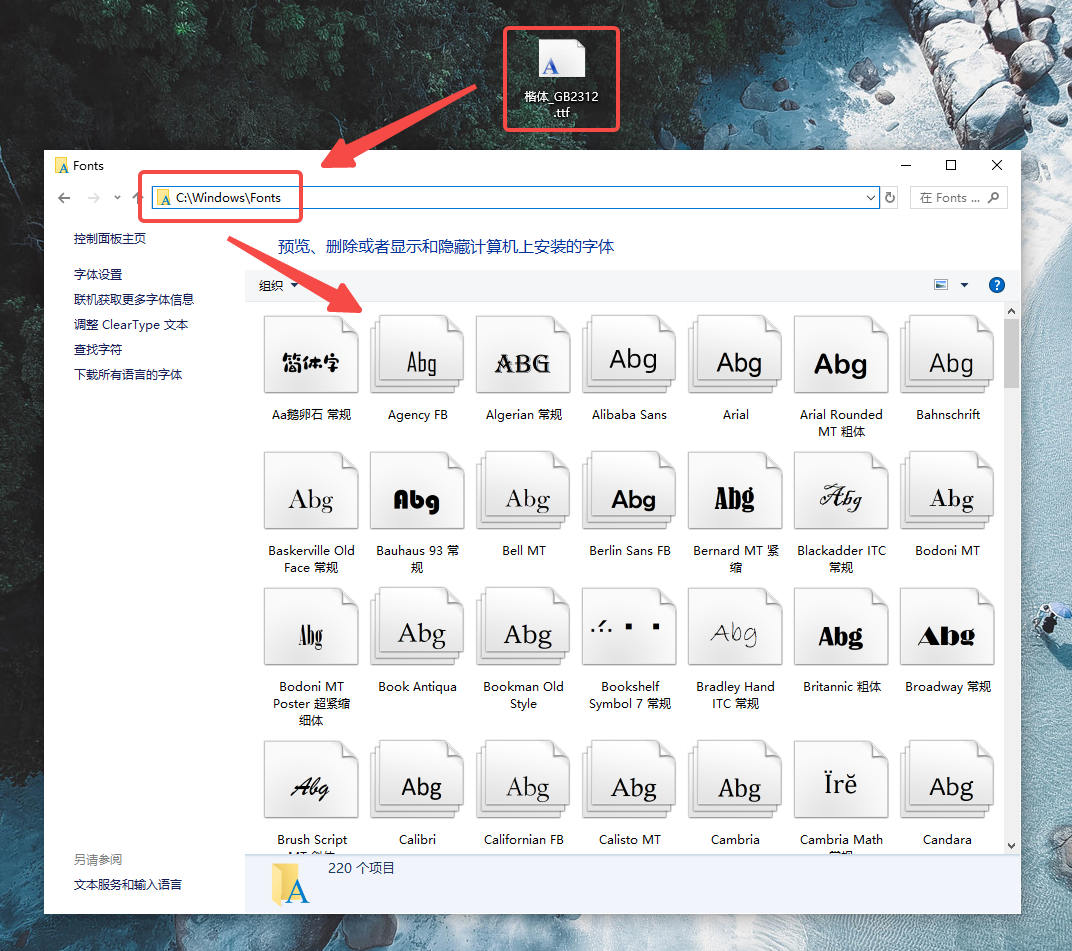1072x951 pixels.
Task: Select the Calibri font
Action: (418, 794)
